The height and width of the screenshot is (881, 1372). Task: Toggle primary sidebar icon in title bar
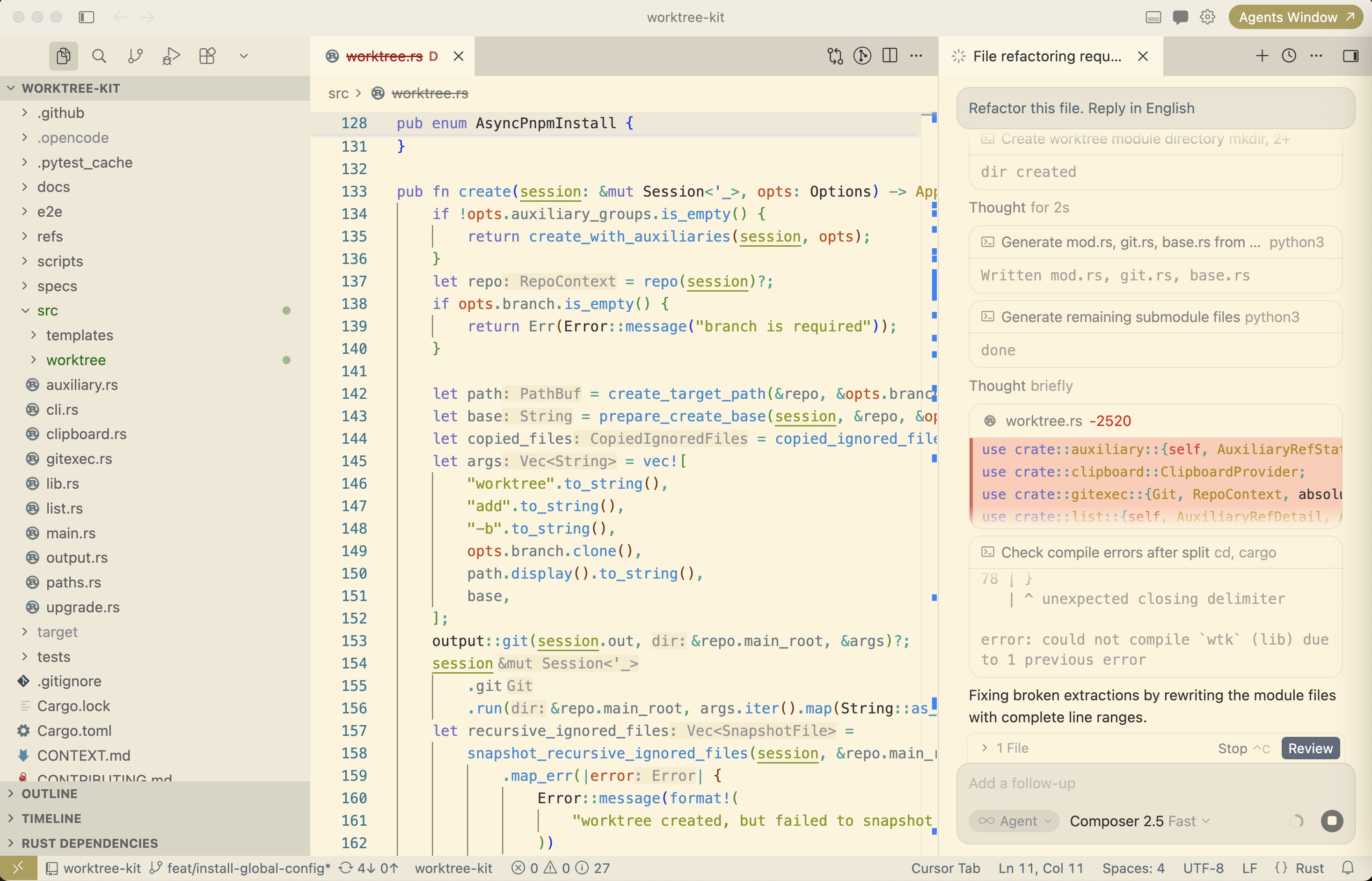point(87,17)
